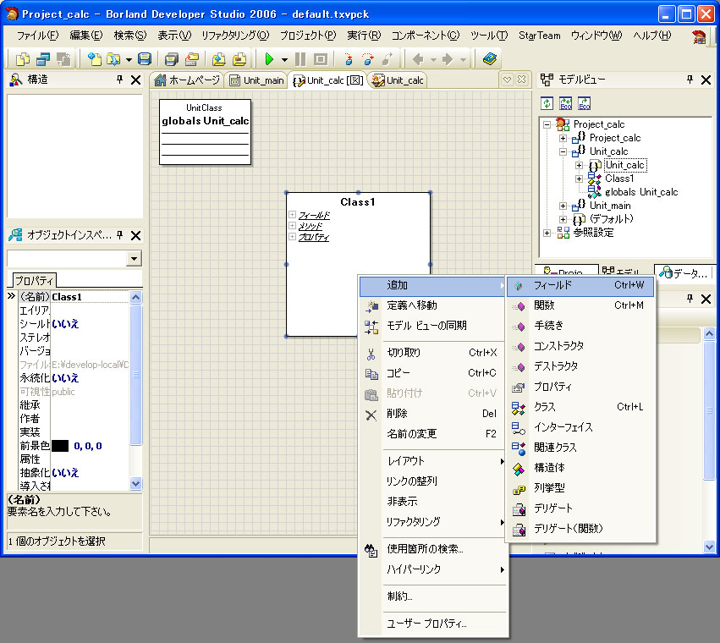
Task: Expand the メソッド section in the Class1 box
Action: point(292,226)
